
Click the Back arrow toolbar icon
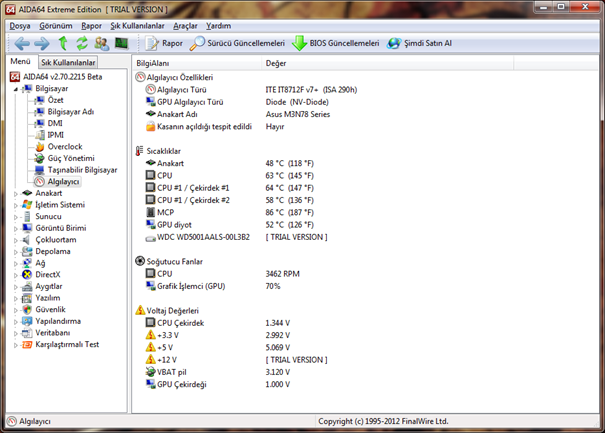tap(22, 43)
